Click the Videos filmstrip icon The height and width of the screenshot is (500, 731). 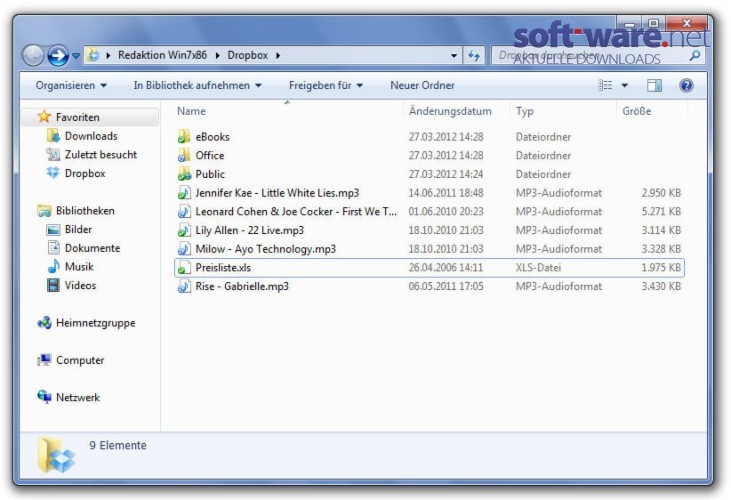(x=53, y=285)
